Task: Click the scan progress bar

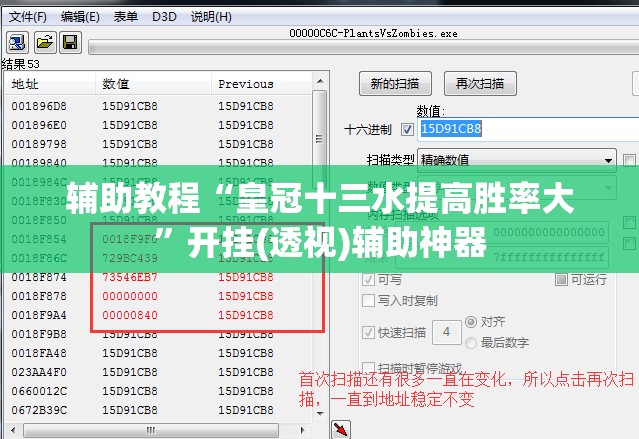Action: (364, 47)
